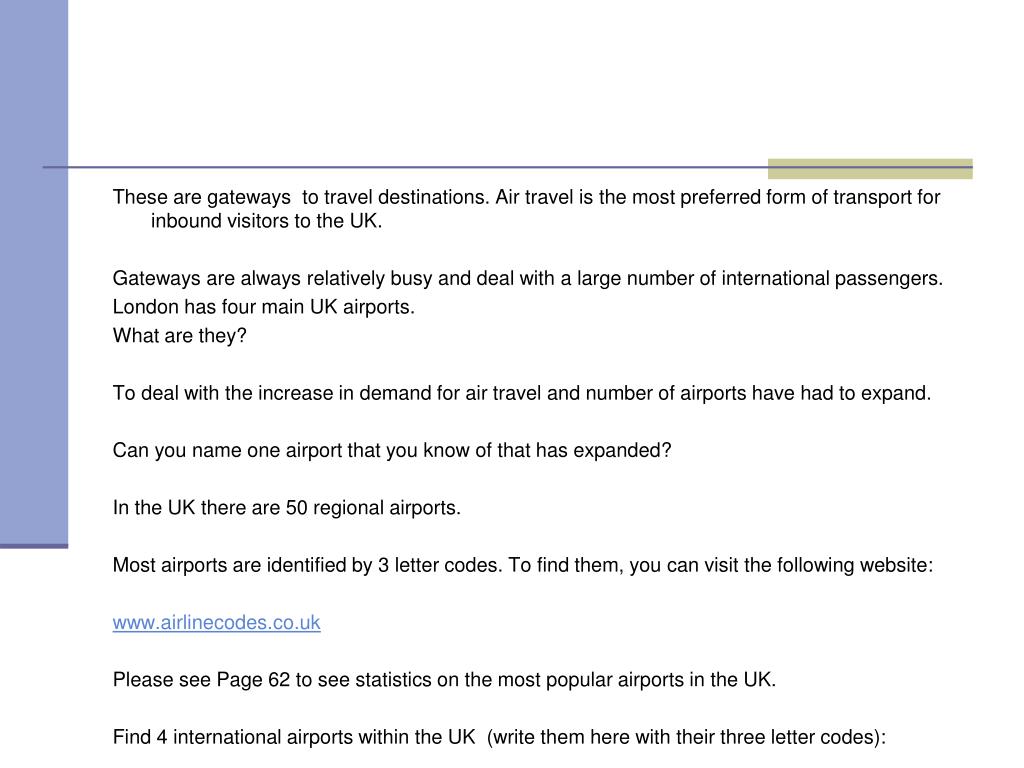The width and height of the screenshot is (1024, 768).
Task: Open the www.airlinecodes.co.uk link
Action: (216, 622)
